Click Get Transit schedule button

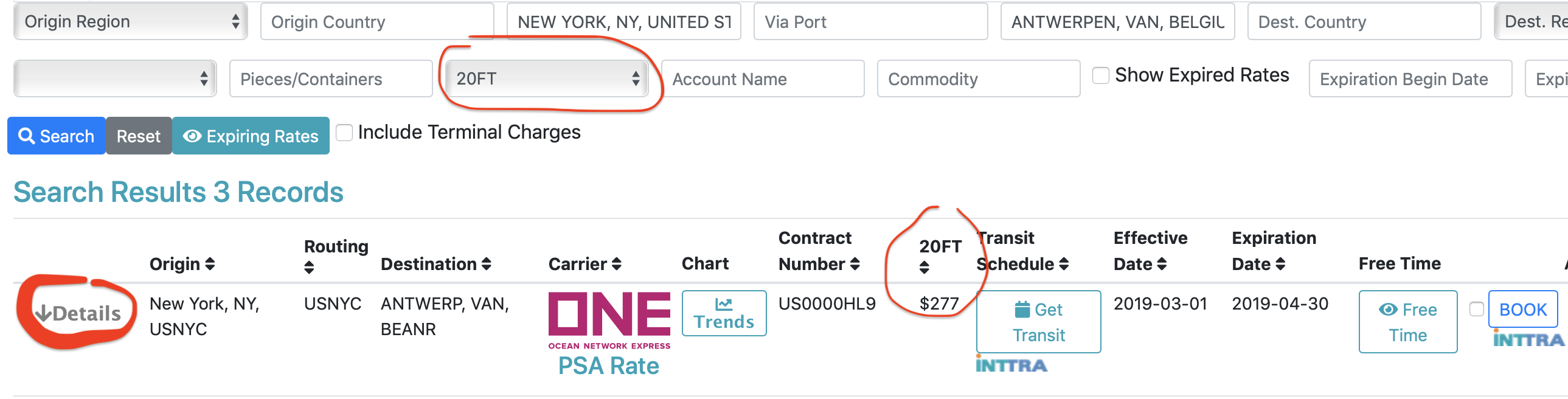(1038, 322)
